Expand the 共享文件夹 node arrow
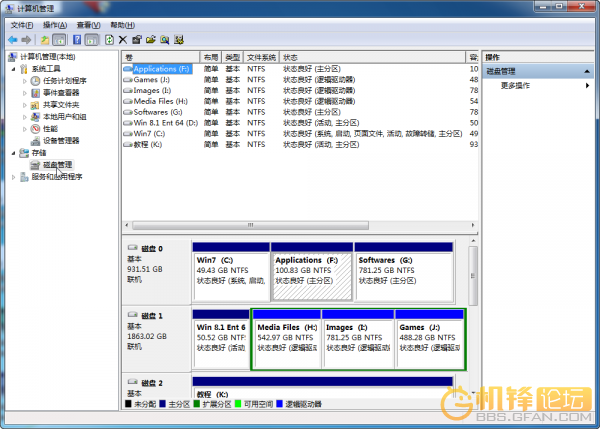600x429 pixels. pos(24,105)
